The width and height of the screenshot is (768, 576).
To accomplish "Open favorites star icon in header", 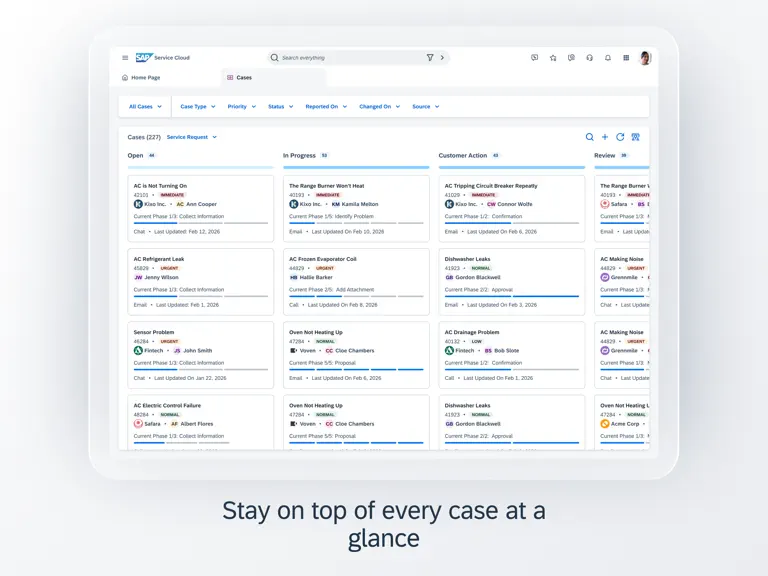I will pyautogui.click(x=553, y=58).
